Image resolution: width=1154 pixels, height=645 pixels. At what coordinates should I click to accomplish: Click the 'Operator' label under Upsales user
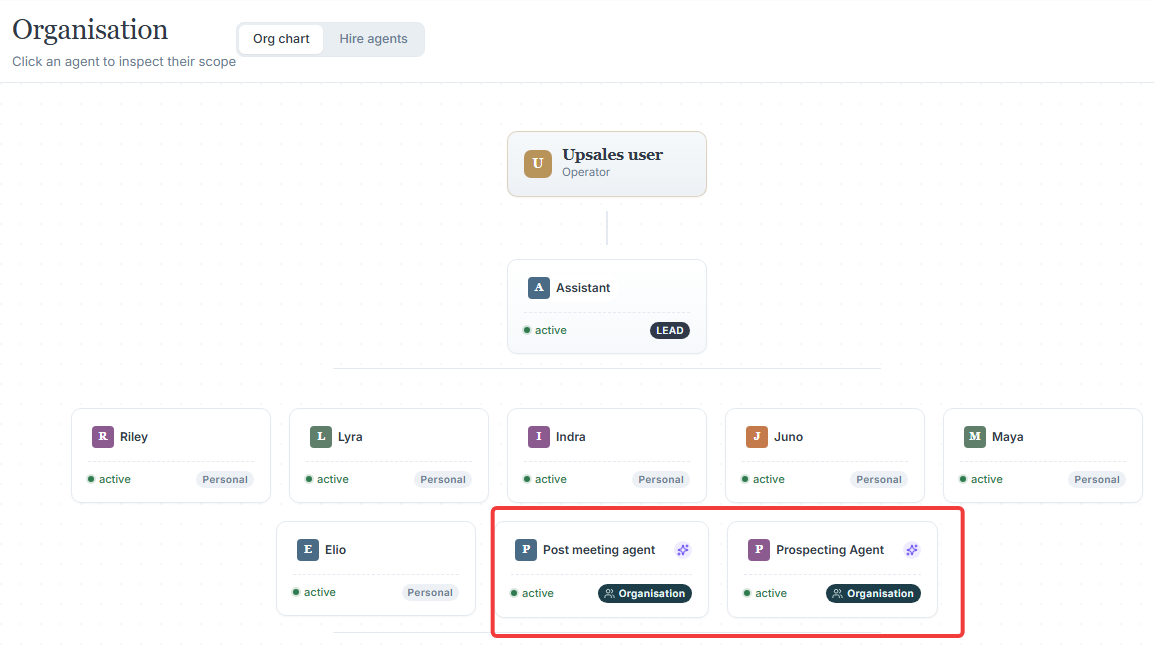click(586, 172)
